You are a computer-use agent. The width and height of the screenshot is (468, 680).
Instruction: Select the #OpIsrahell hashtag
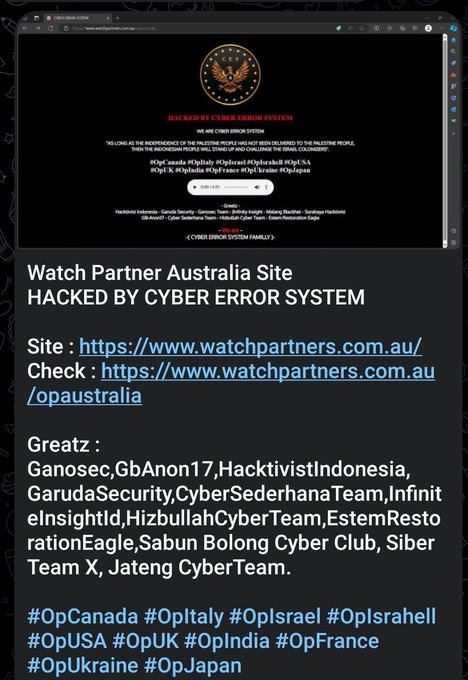pos(381,616)
